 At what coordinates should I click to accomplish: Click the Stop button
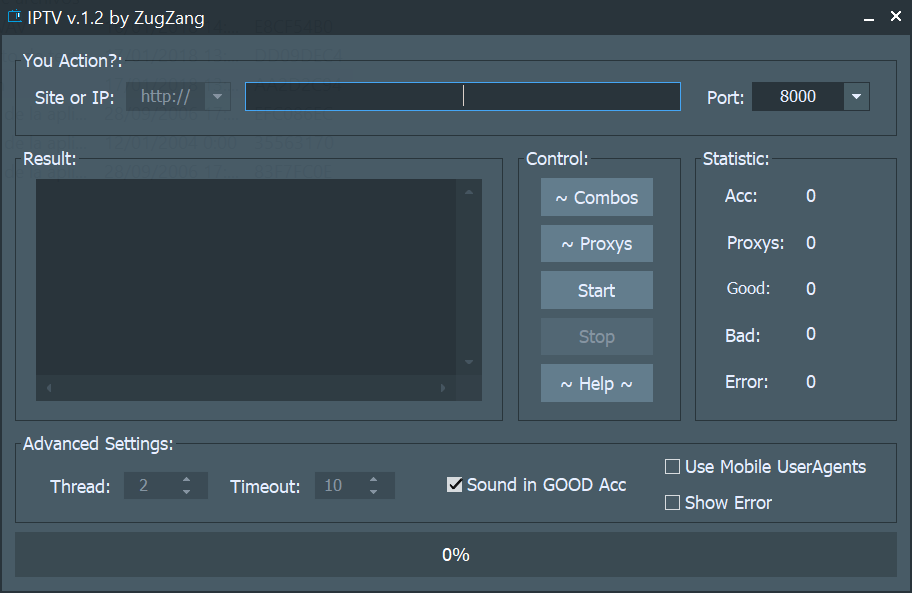point(596,337)
